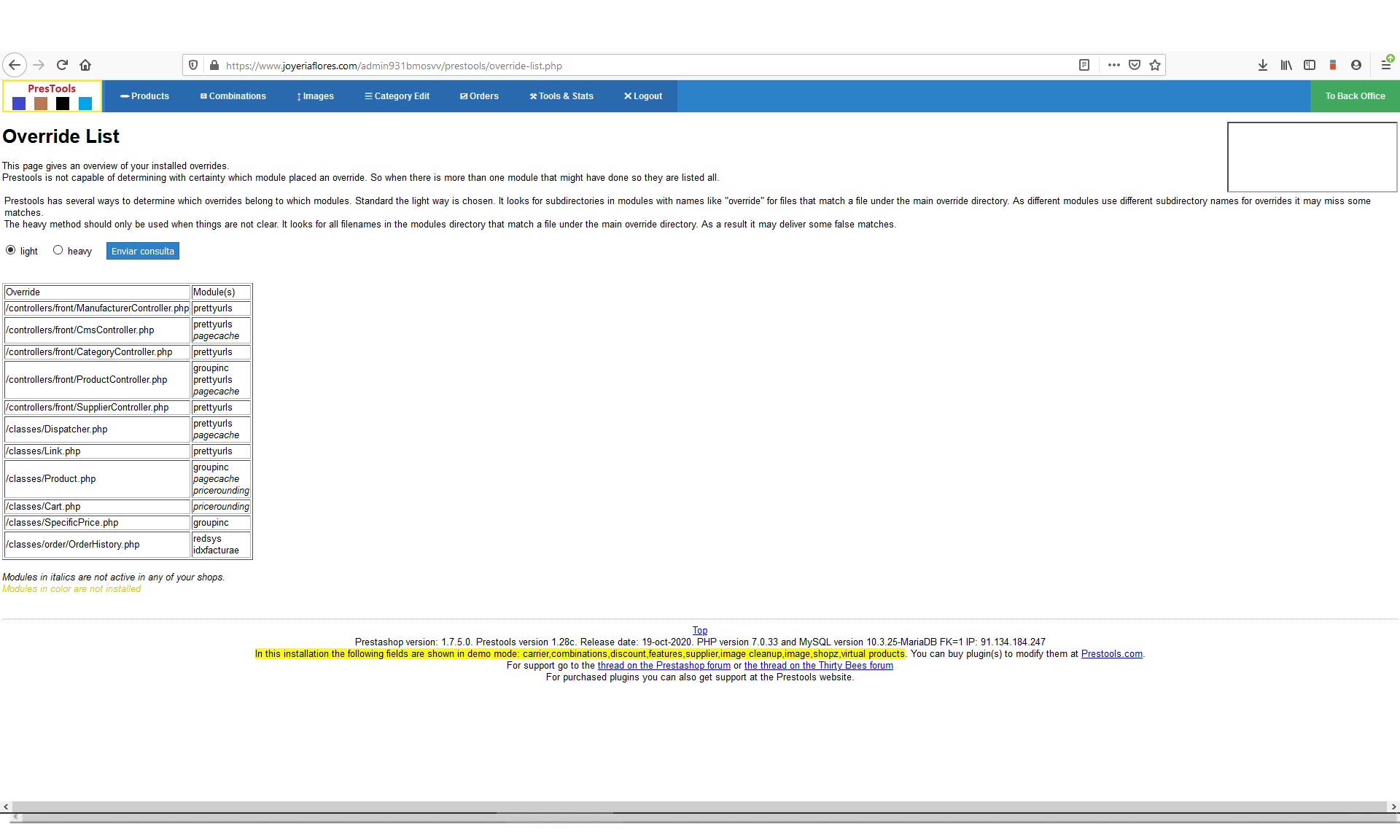This screenshot has height=840, width=1400.
Task: Open the Firefox hamburger application menu
Action: click(1386, 65)
